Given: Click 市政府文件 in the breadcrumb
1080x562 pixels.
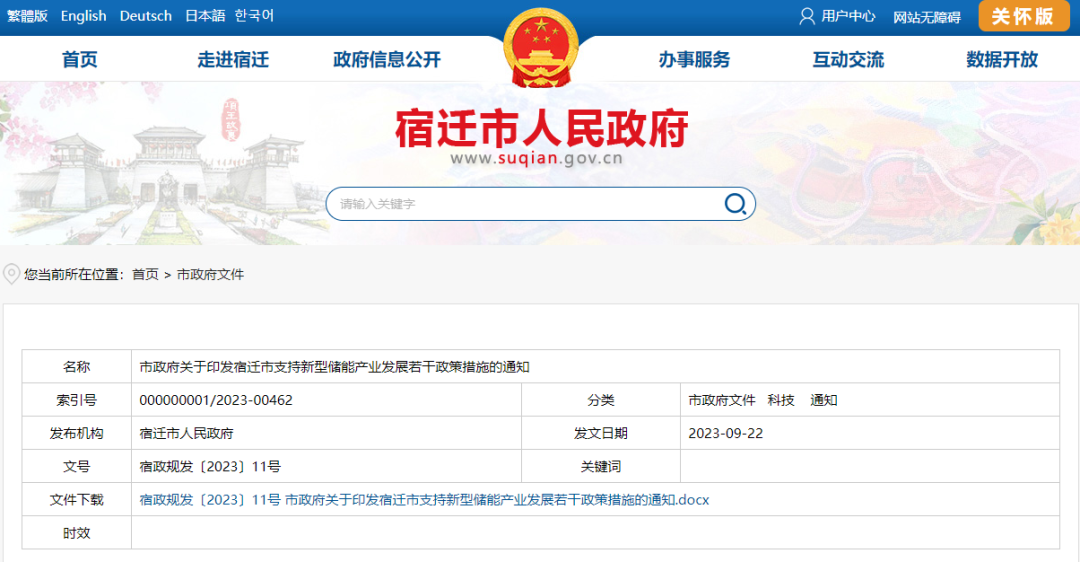Looking at the screenshot, I should click(210, 274).
